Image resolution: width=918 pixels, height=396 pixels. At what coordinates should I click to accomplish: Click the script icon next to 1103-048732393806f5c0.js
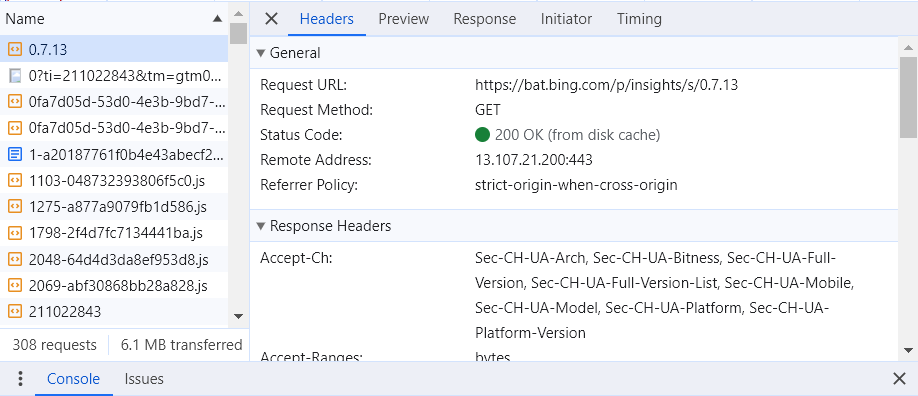[x=15, y=181]
